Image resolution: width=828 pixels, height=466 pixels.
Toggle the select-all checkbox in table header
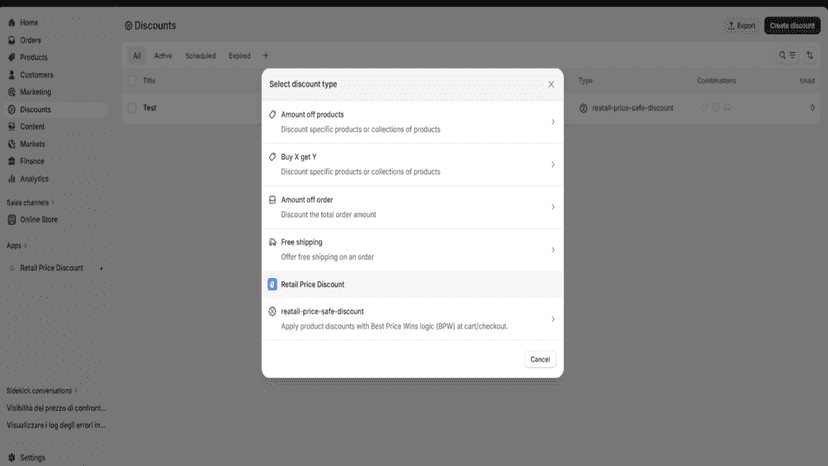point(132,80)
